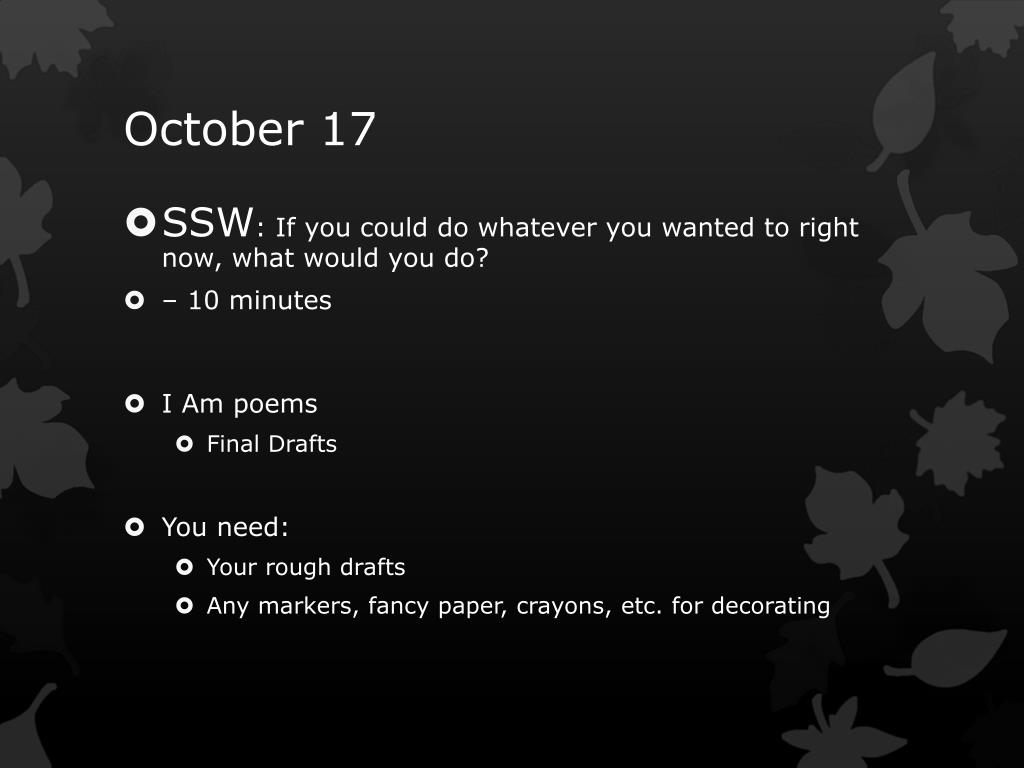Click the large SSW heading text

pos(208,222)
